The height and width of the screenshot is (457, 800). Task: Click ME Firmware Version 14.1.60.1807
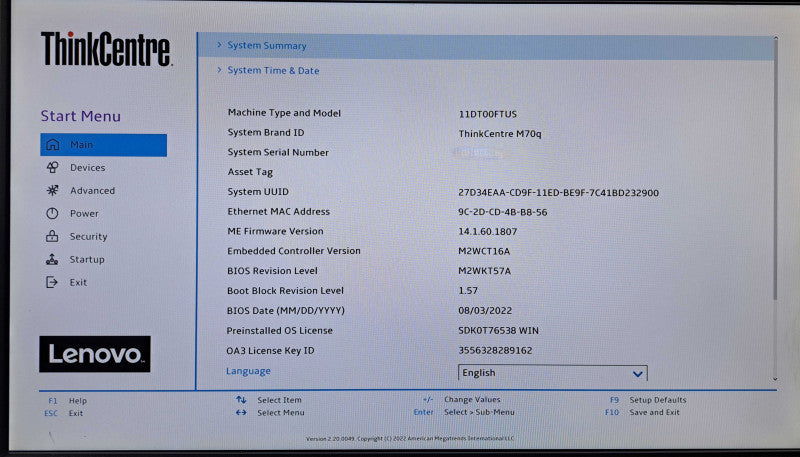pyautogui.click(x=488, y=232)
